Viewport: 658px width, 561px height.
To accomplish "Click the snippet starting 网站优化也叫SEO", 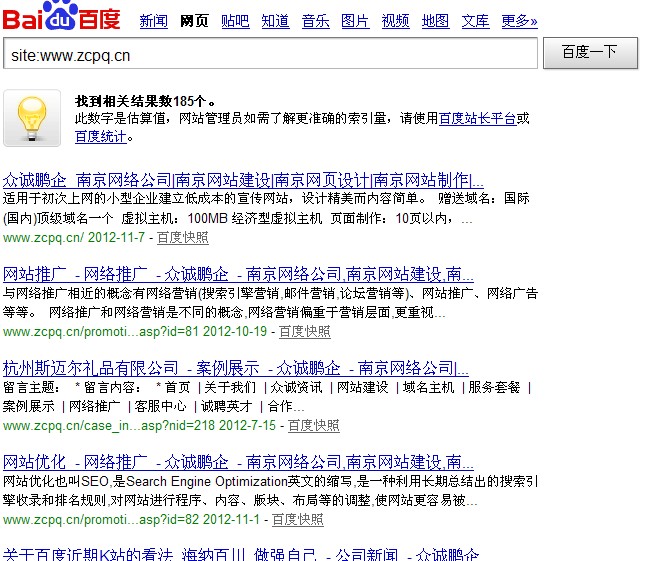I will (x=270, y=491).
